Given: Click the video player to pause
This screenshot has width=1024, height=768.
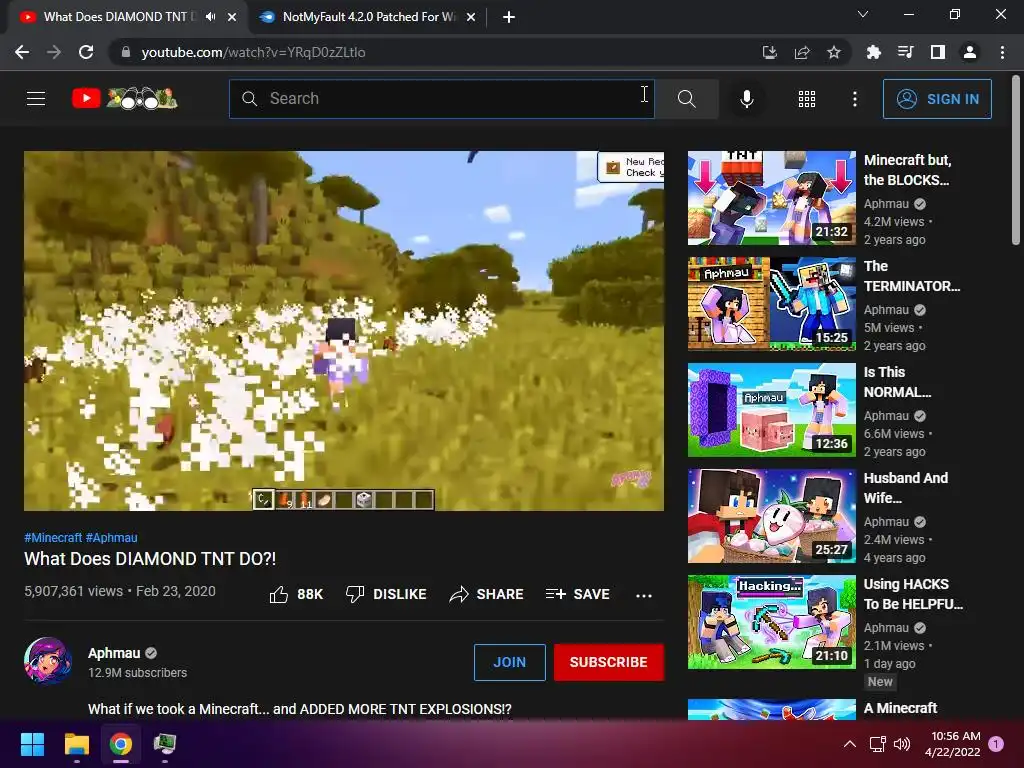Looking at the screenshot, I should 344,330.
